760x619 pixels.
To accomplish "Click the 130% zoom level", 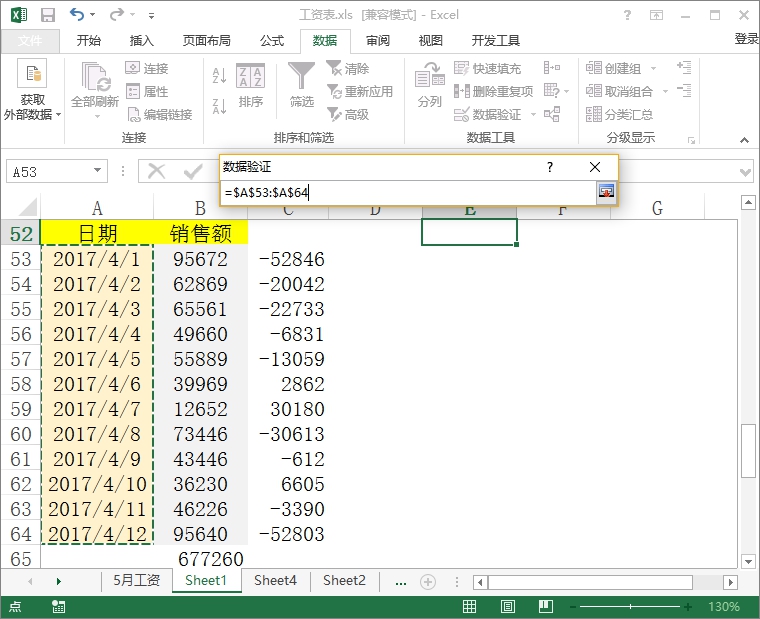I will point(724,606).
